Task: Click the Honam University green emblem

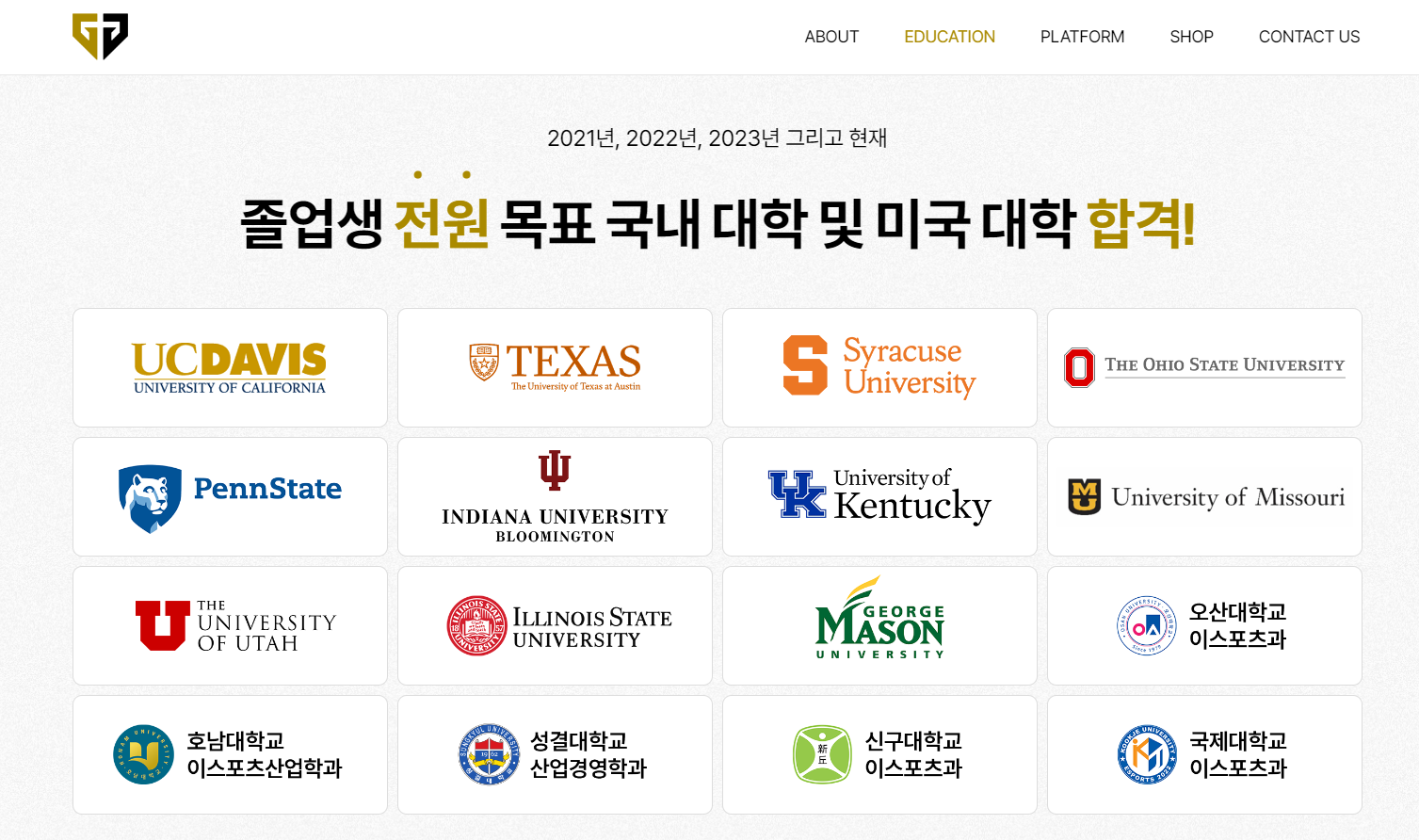Action: coord(143,754)
